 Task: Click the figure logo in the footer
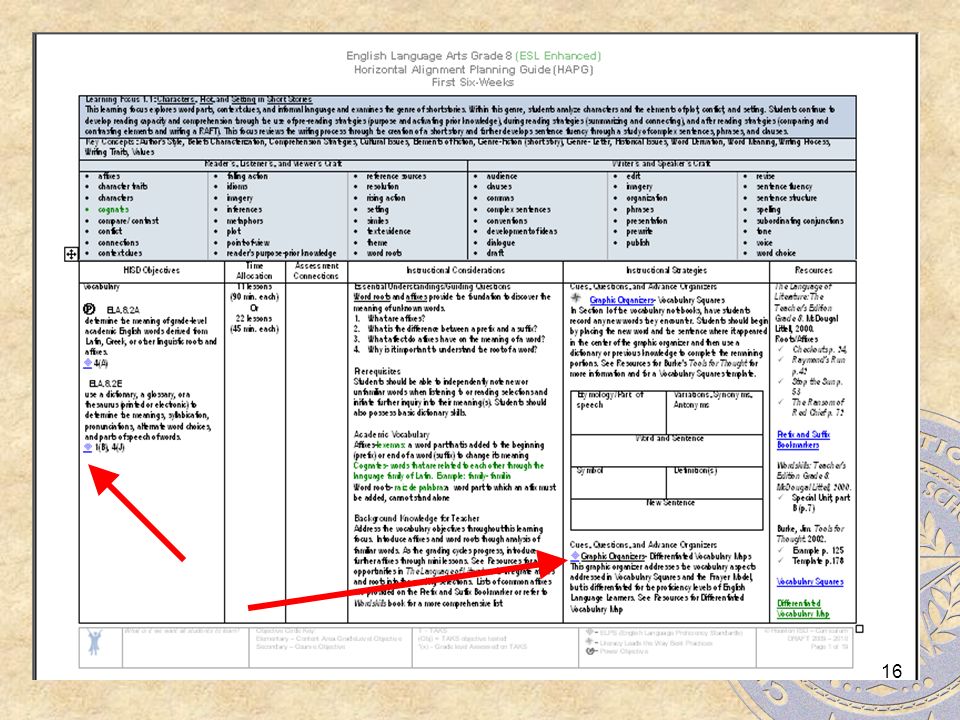tap(94, 642)
